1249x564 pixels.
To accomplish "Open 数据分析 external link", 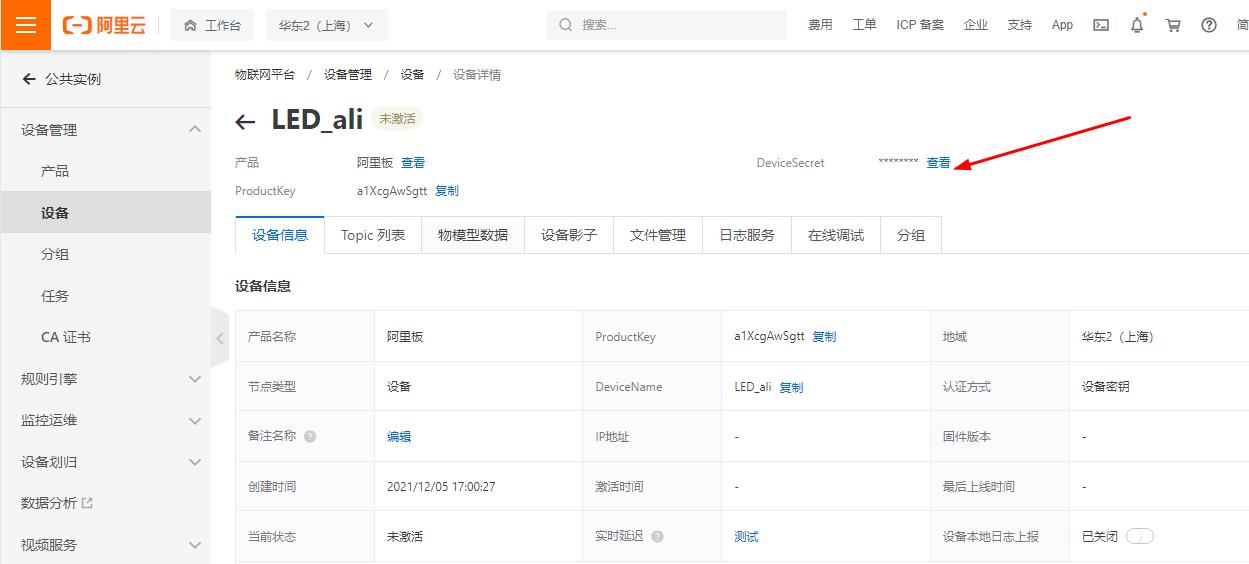I will coord(57,503).
